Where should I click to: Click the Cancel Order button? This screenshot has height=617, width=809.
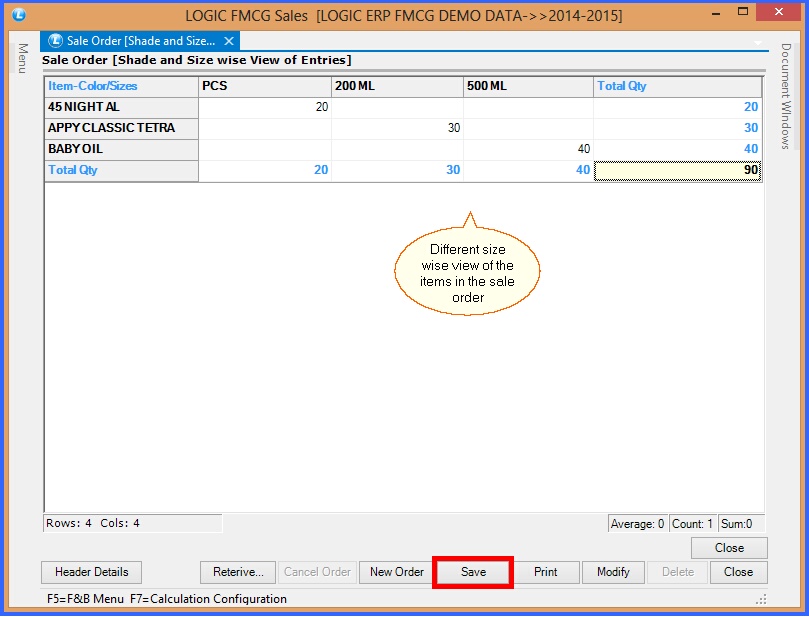click(317, 572)
